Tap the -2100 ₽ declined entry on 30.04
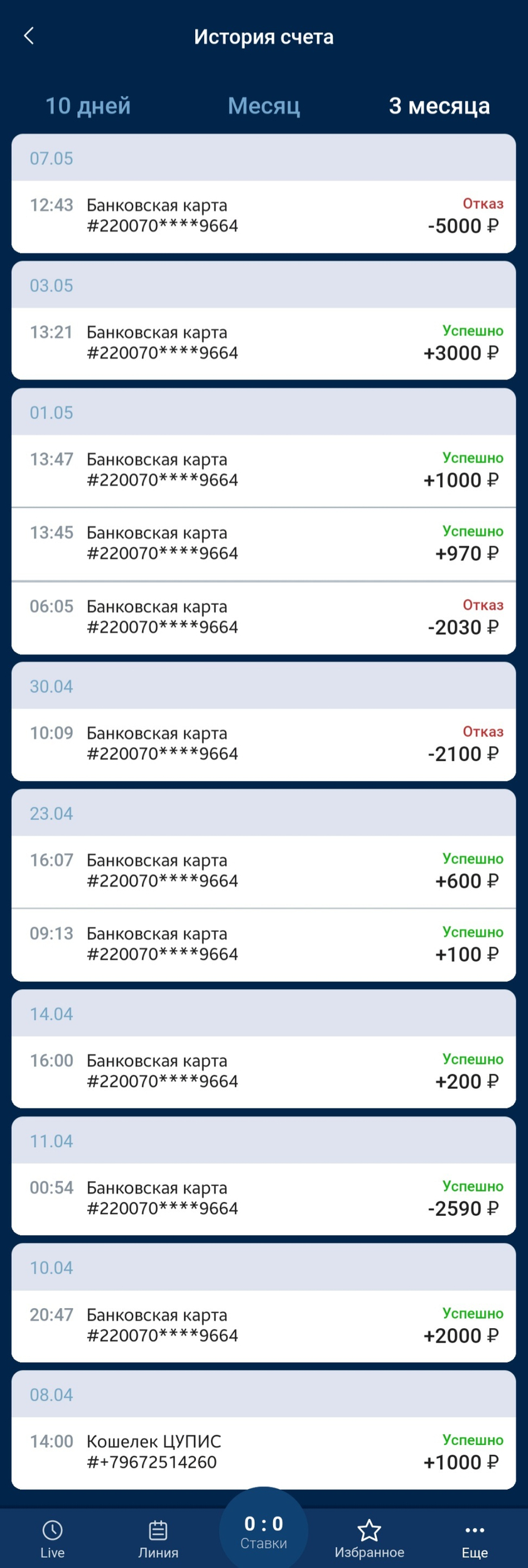This screenshot has height=1568, width=528. [264, 745]
